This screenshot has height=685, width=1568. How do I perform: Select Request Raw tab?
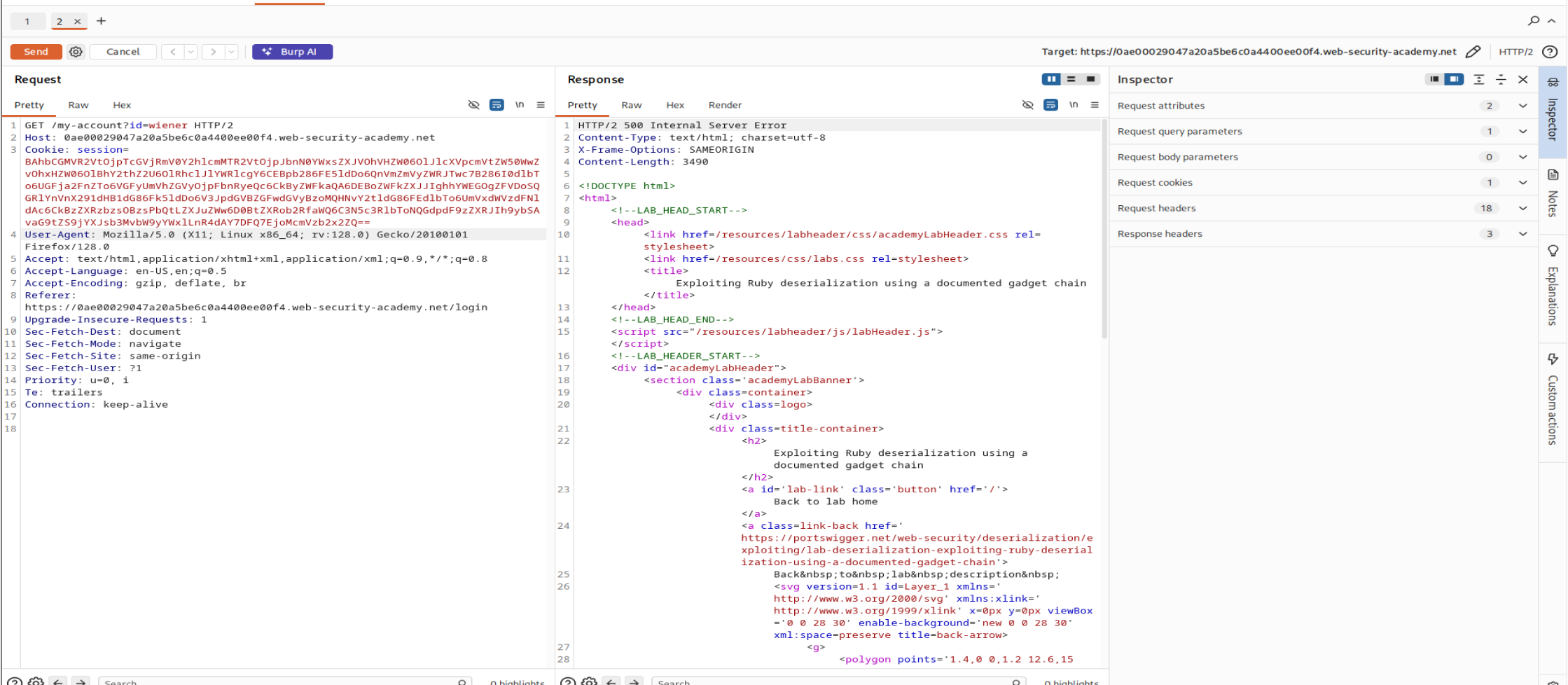78,105
